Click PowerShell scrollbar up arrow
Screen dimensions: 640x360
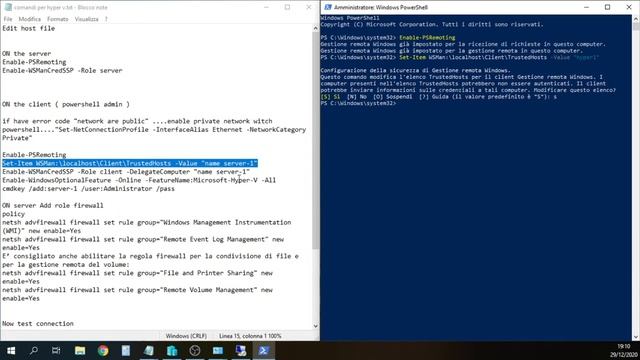coord(636,18)
